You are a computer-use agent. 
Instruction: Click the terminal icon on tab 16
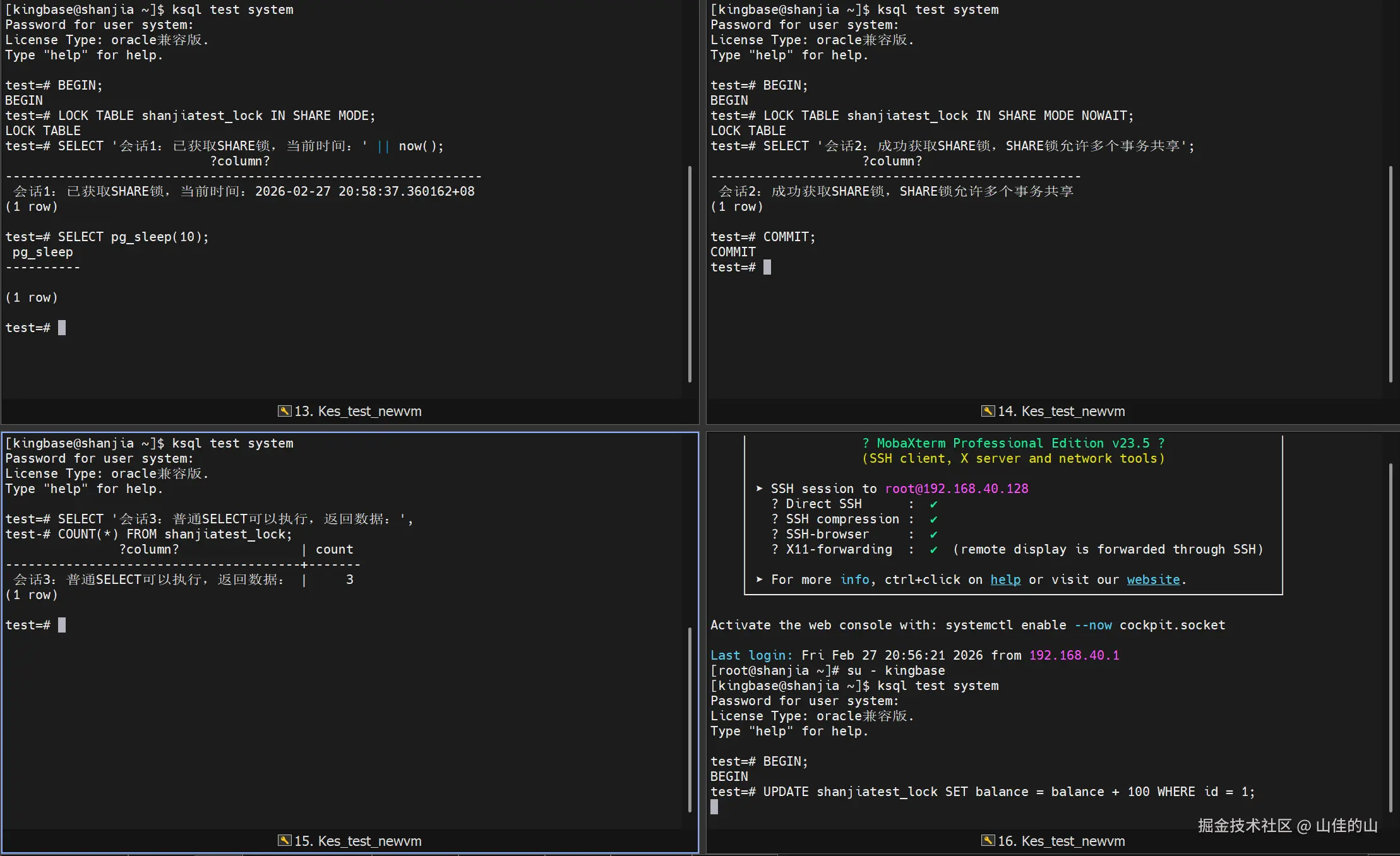pos(988,841)
